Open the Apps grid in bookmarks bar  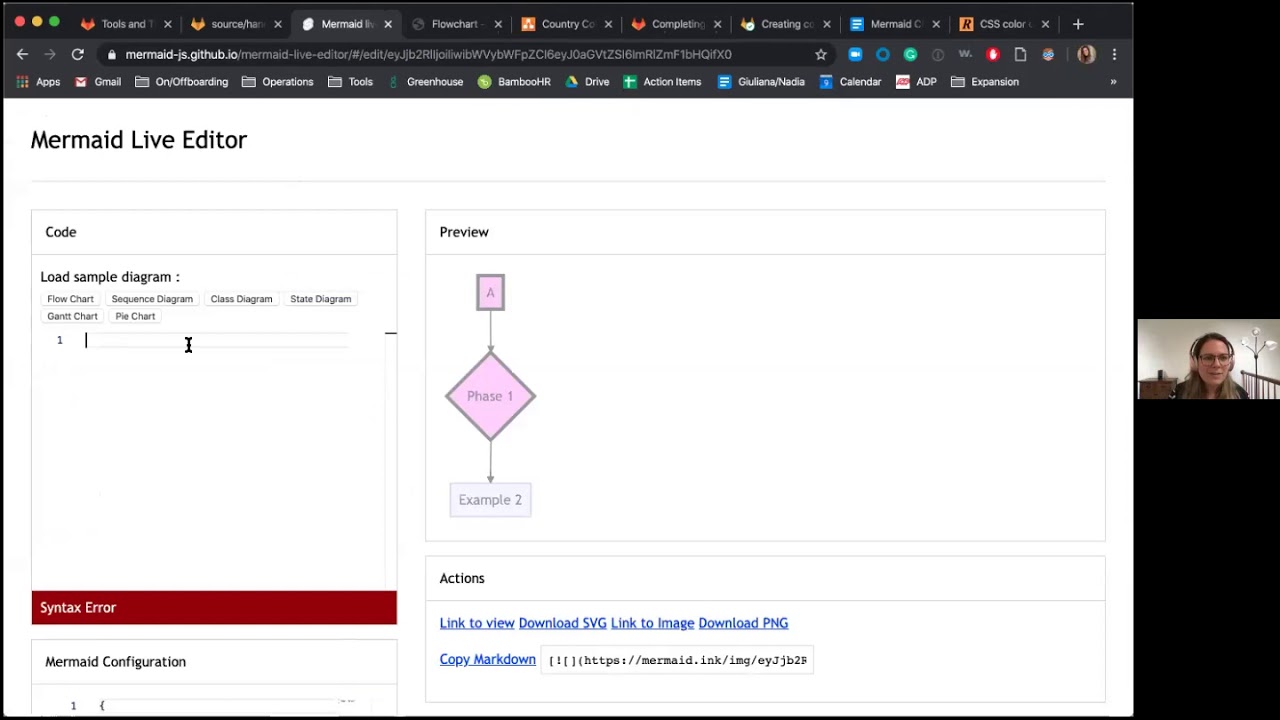[38, 82]
